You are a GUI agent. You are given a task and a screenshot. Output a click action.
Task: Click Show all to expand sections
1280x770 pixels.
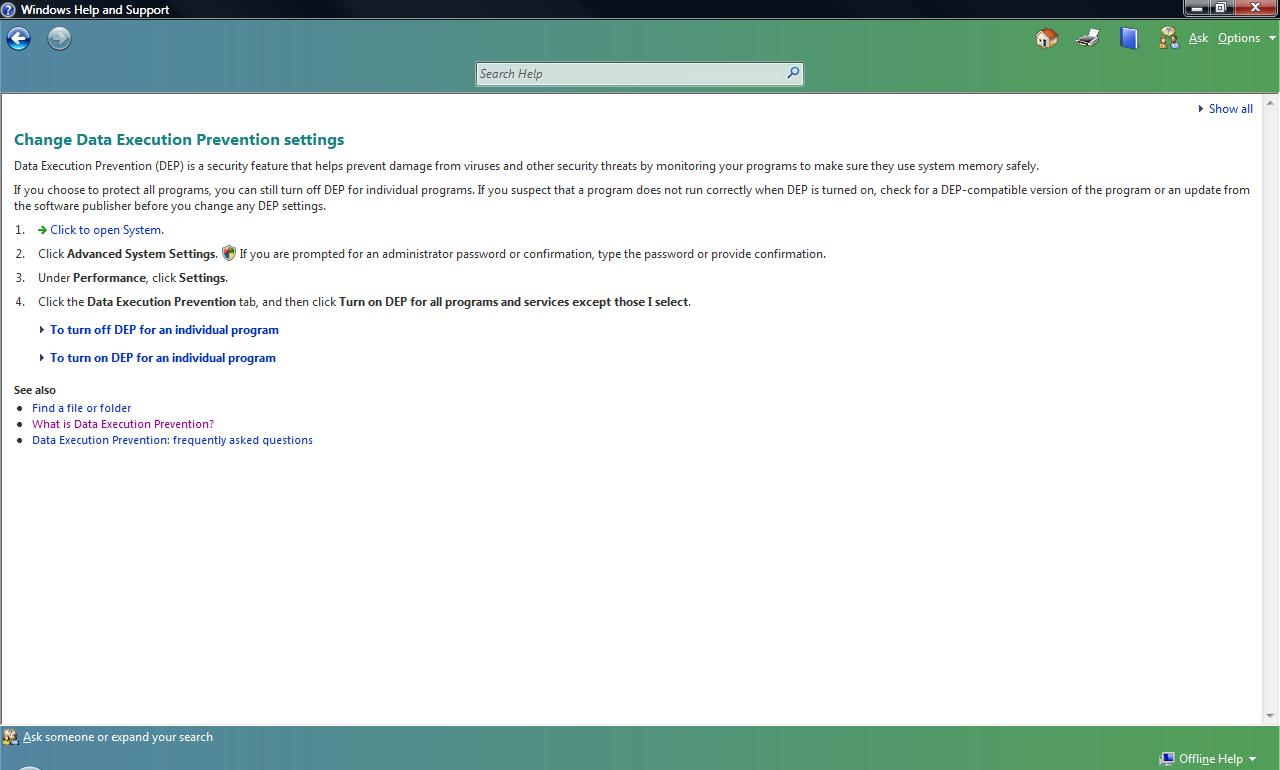pos(1229,109)
